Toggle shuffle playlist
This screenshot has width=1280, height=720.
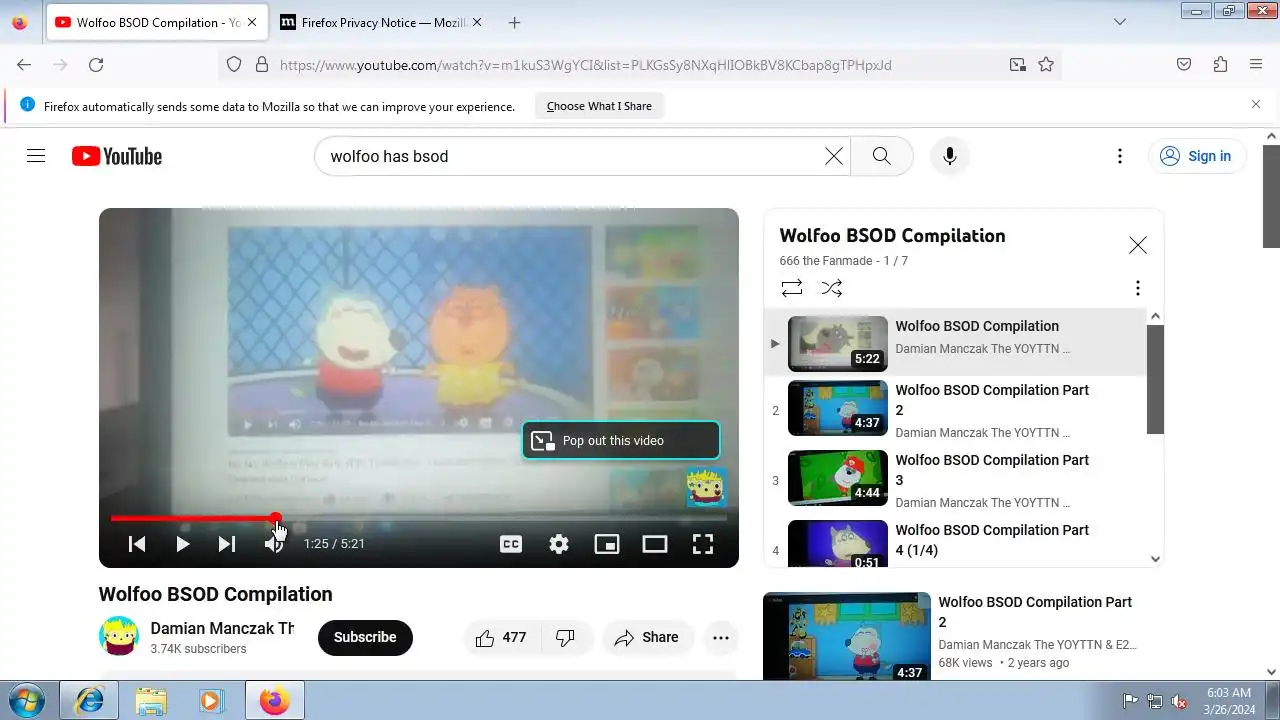832,288
